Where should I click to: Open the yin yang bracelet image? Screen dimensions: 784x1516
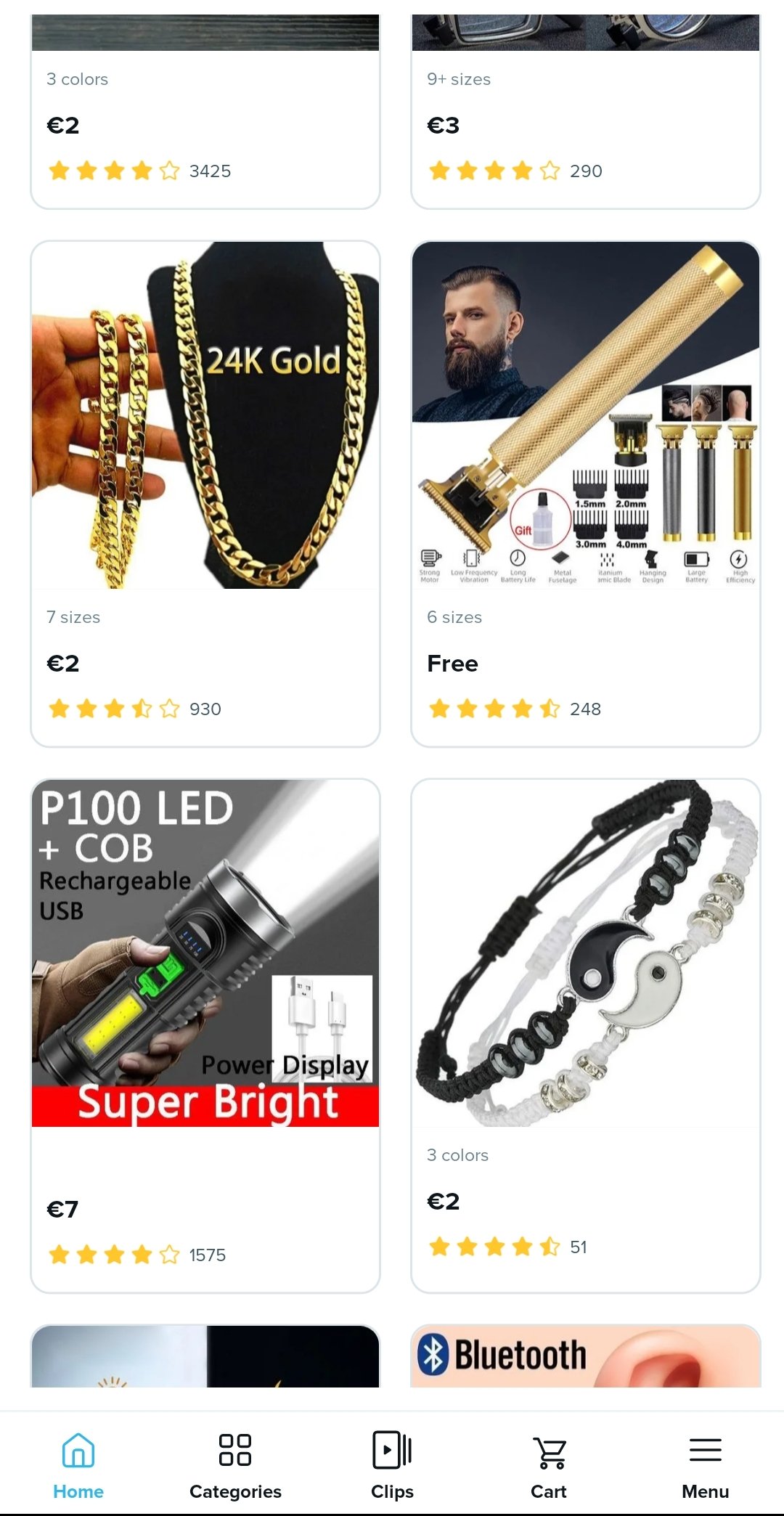586,953
